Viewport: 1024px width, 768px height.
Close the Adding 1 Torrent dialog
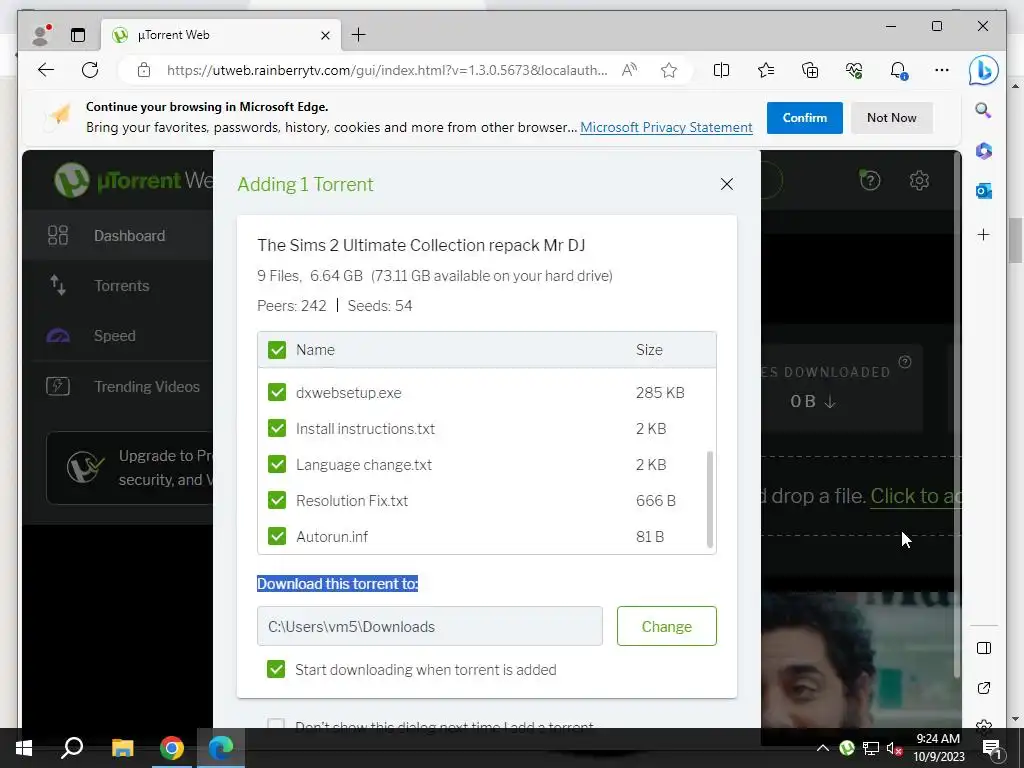pyautogui.click(x=727, y=184)
